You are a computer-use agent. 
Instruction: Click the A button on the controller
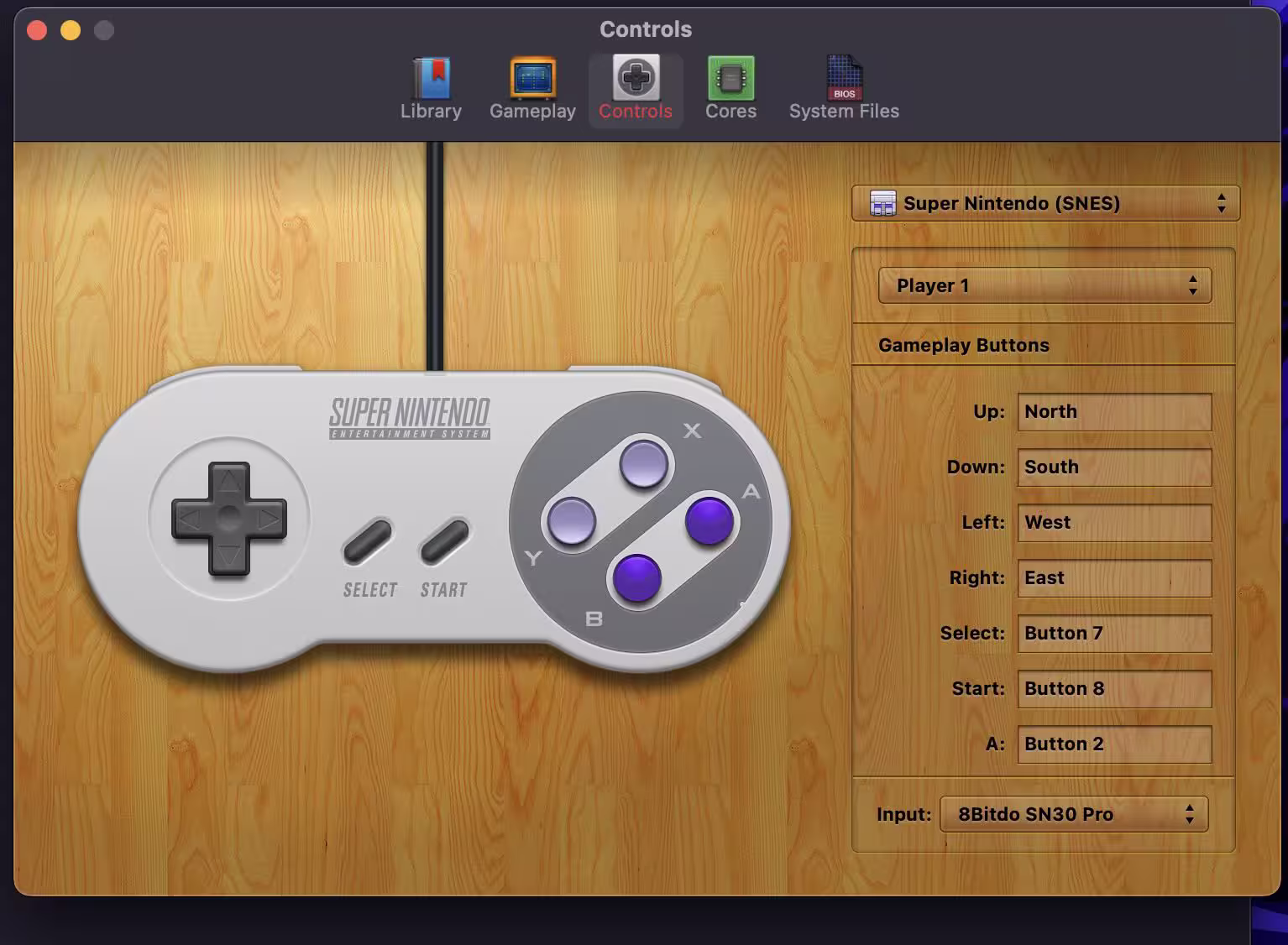709,520
